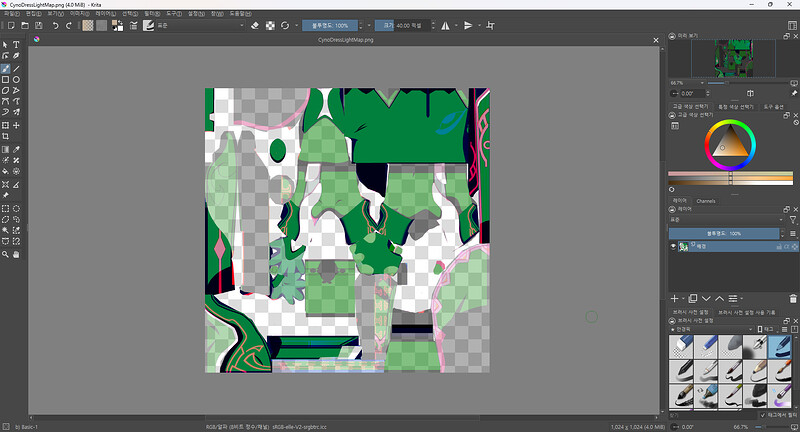
Task: Select the Ellipse shape tool
Action: click(16, 80)
